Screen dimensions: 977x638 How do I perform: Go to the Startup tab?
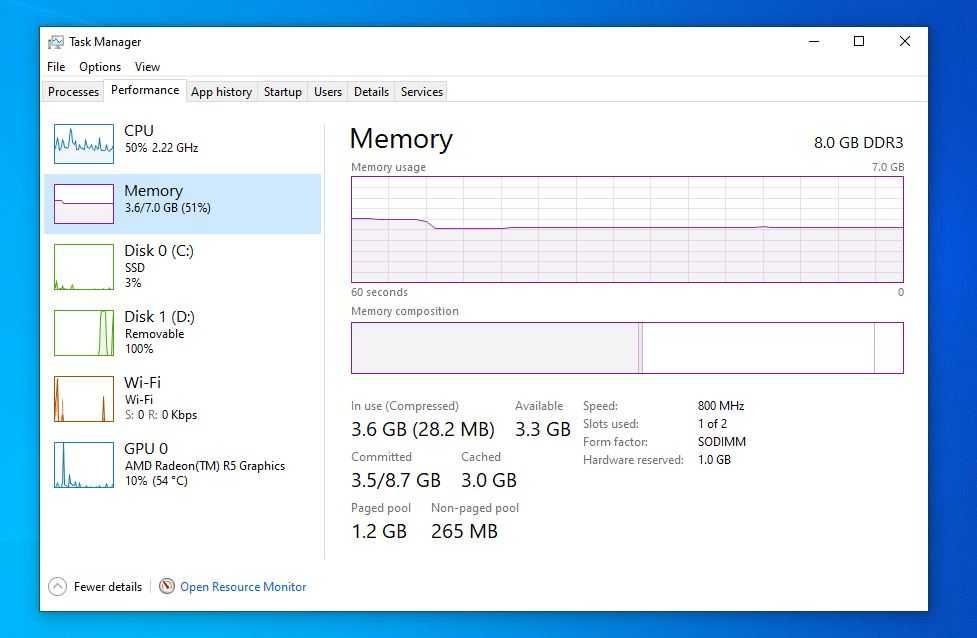pyautogui.click(x=282, y=92)
